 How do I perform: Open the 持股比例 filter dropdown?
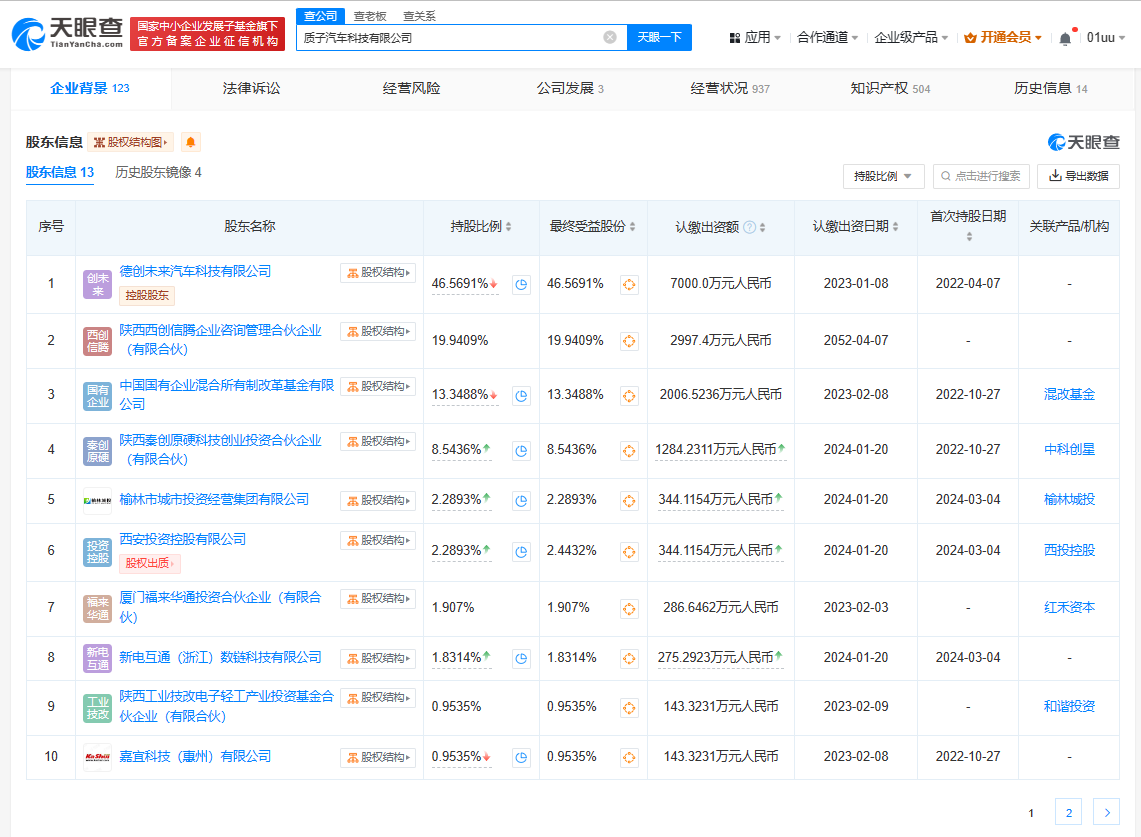pos(883,176)
